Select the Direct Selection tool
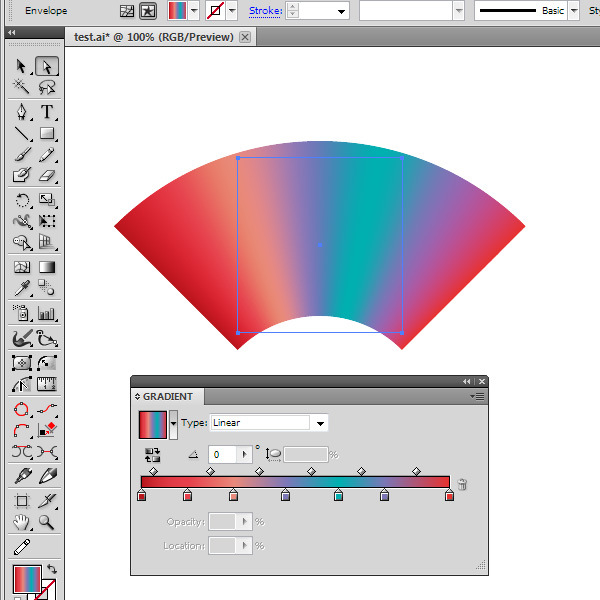 tap(46, 67)
